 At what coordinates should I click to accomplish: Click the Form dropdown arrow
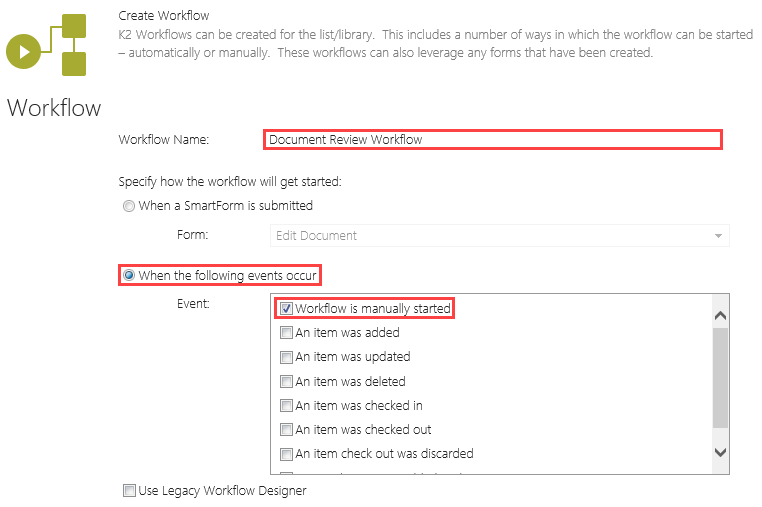coord(718,236)
